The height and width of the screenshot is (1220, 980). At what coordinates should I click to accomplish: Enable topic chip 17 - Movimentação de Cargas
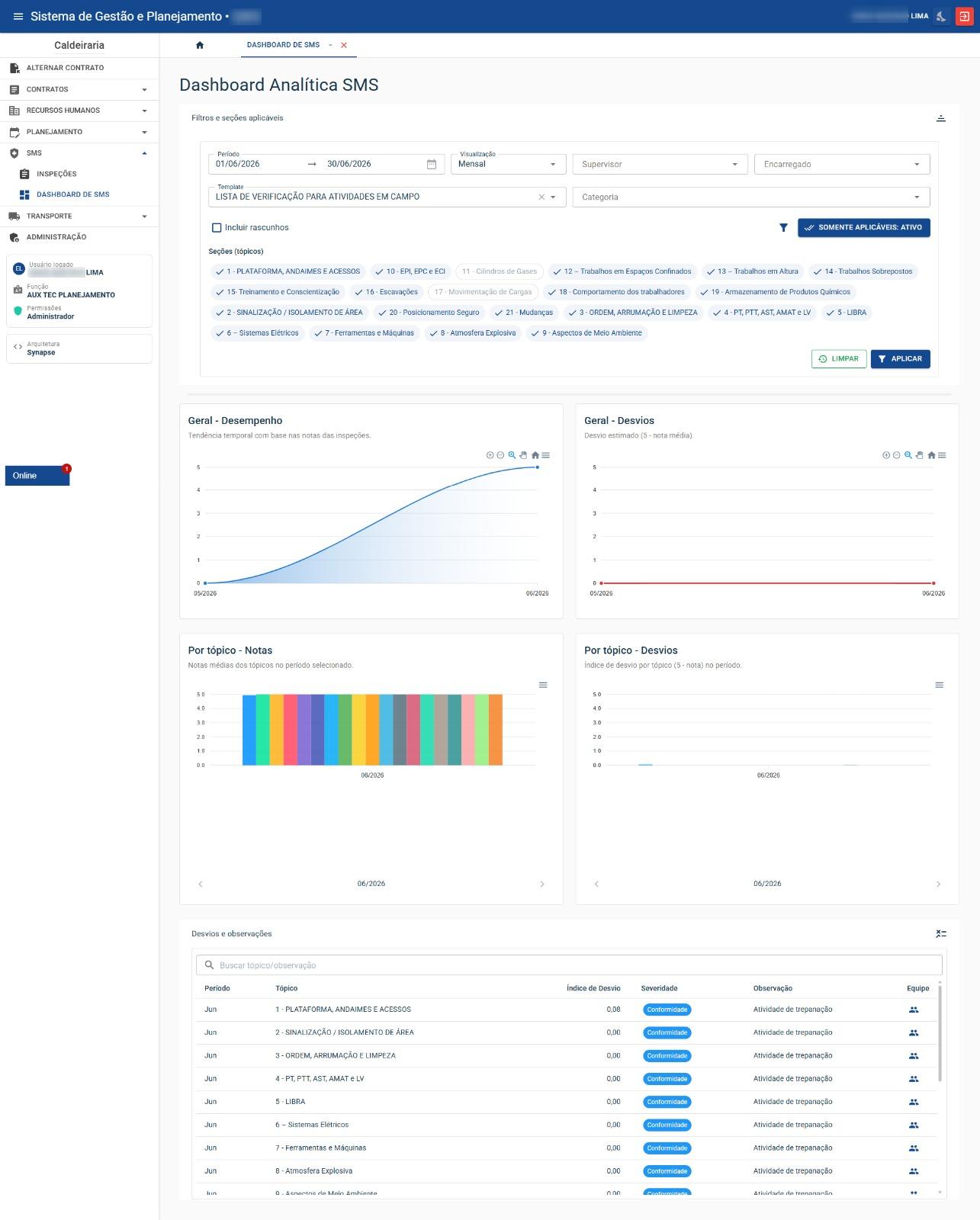pos(484,292)
